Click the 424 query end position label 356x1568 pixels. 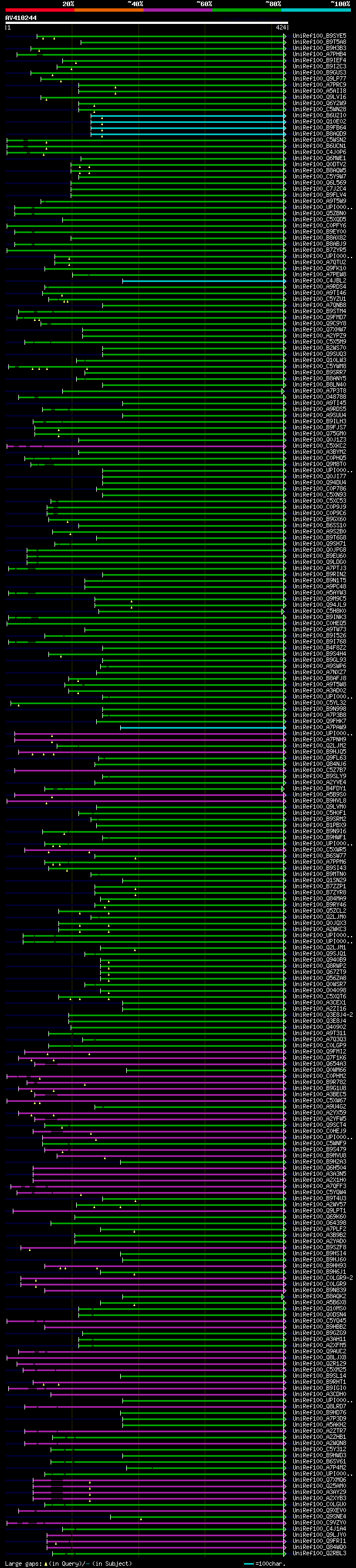coord(280,27)
